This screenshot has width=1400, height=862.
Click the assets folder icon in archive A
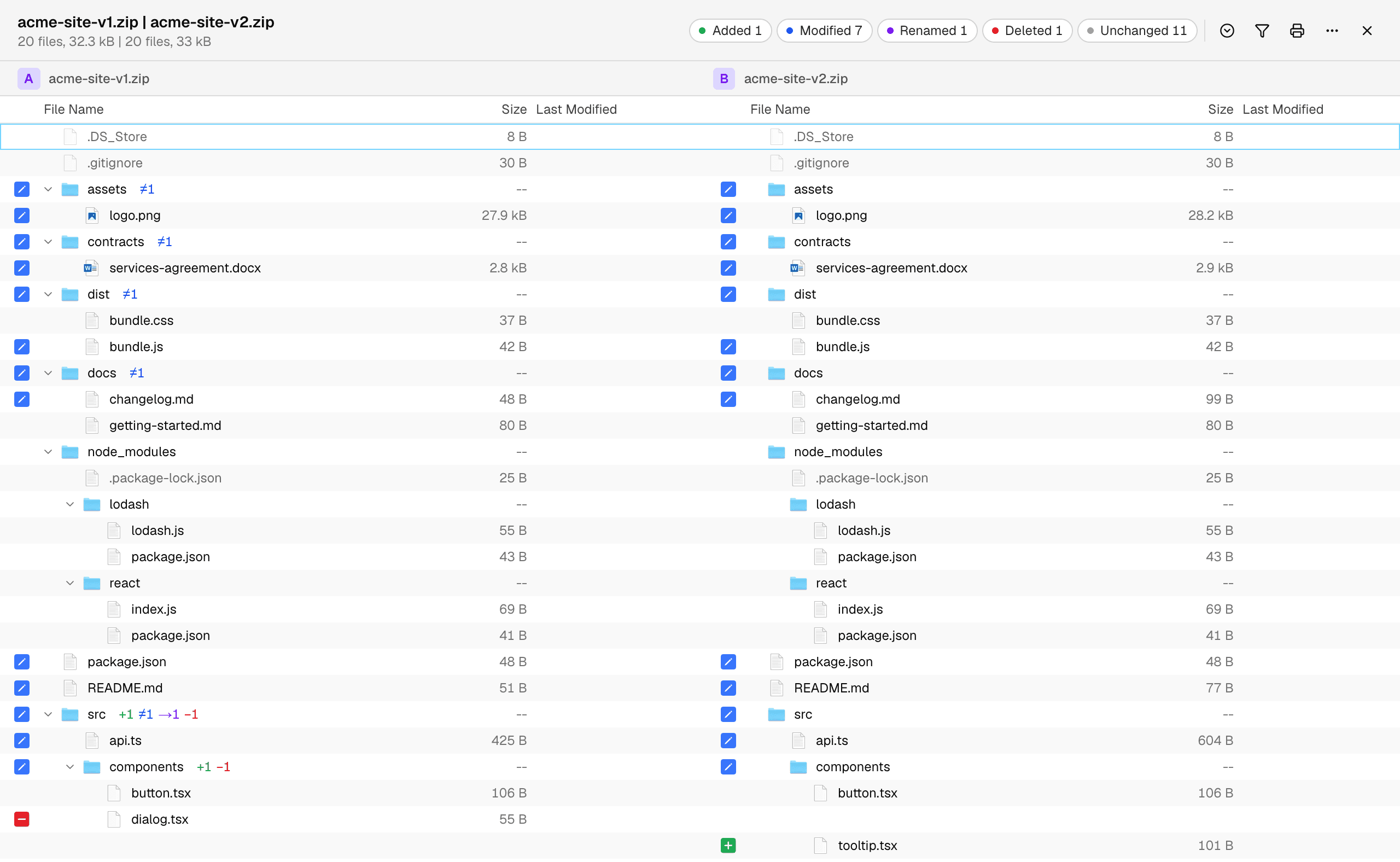pyautogui.click(x=70, y=189)
